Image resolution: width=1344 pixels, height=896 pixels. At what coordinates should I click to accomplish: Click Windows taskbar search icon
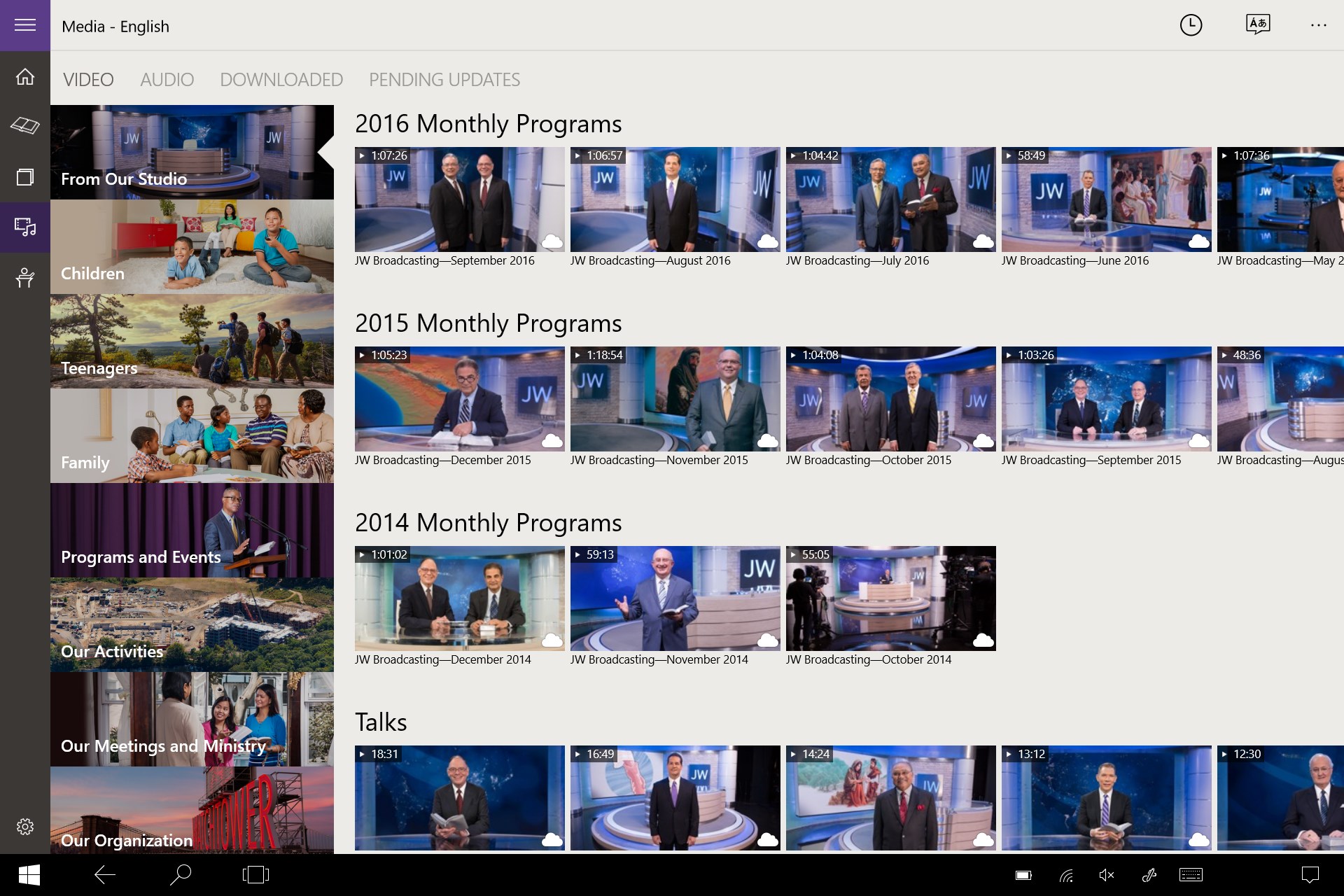coord(181,874)
